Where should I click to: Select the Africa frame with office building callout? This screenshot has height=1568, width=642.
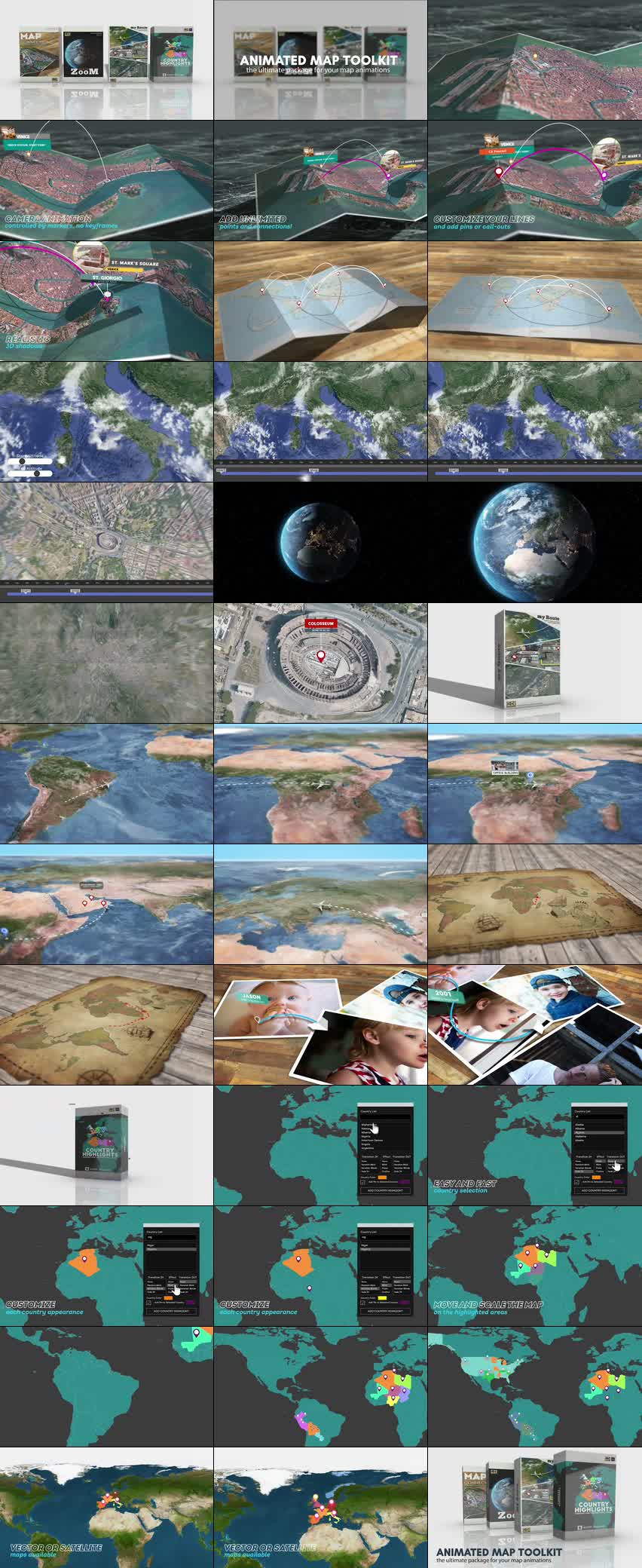(535, 784)
